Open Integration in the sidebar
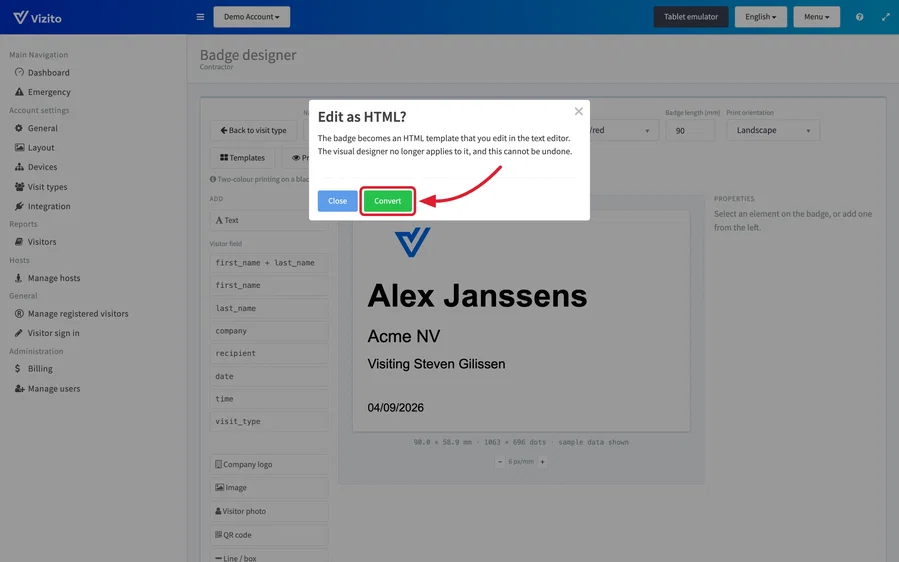This screenshot has width=899, height=562. point(42,206)
